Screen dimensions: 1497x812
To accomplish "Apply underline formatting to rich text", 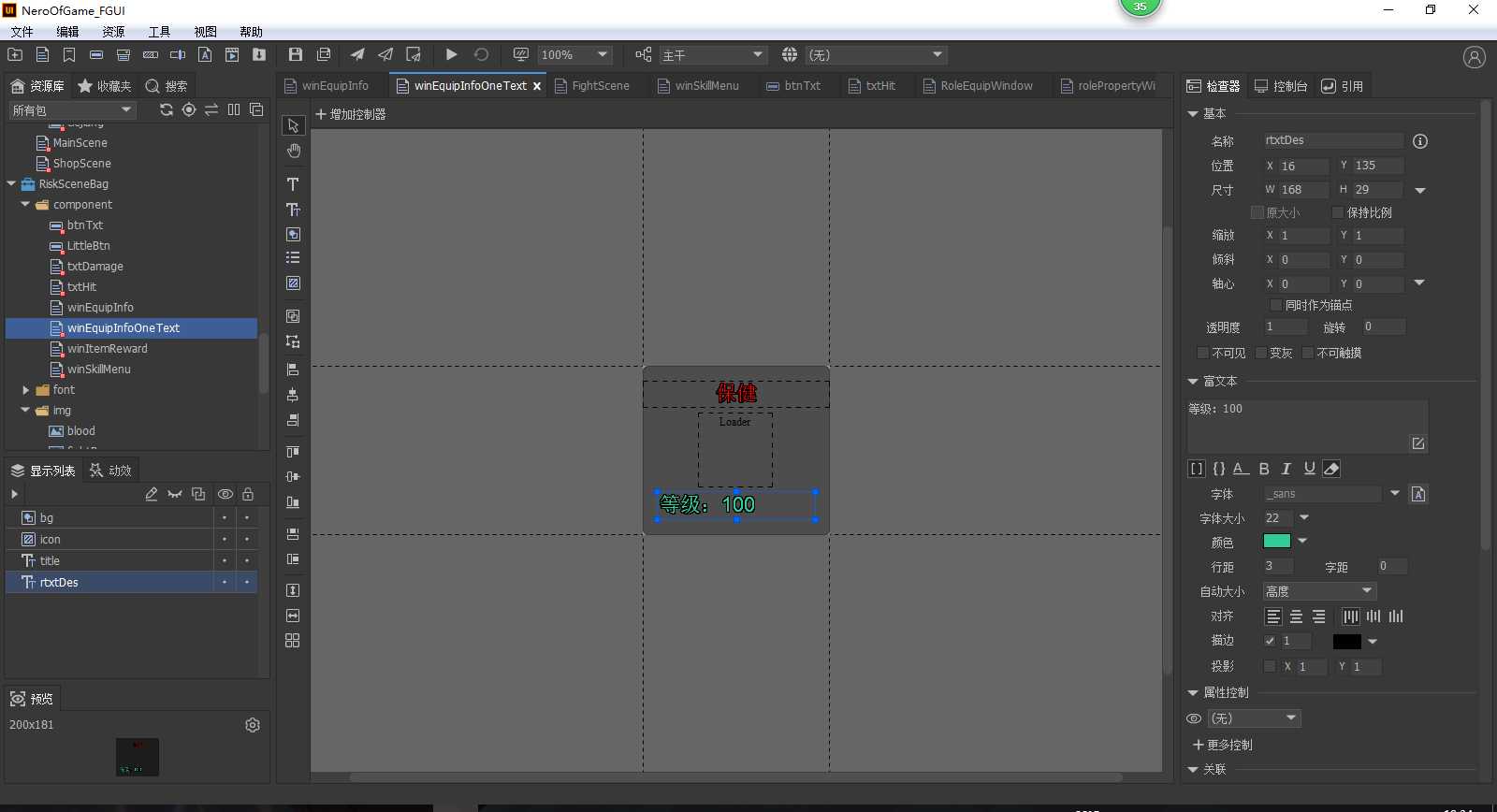I will coord(1309,469).
